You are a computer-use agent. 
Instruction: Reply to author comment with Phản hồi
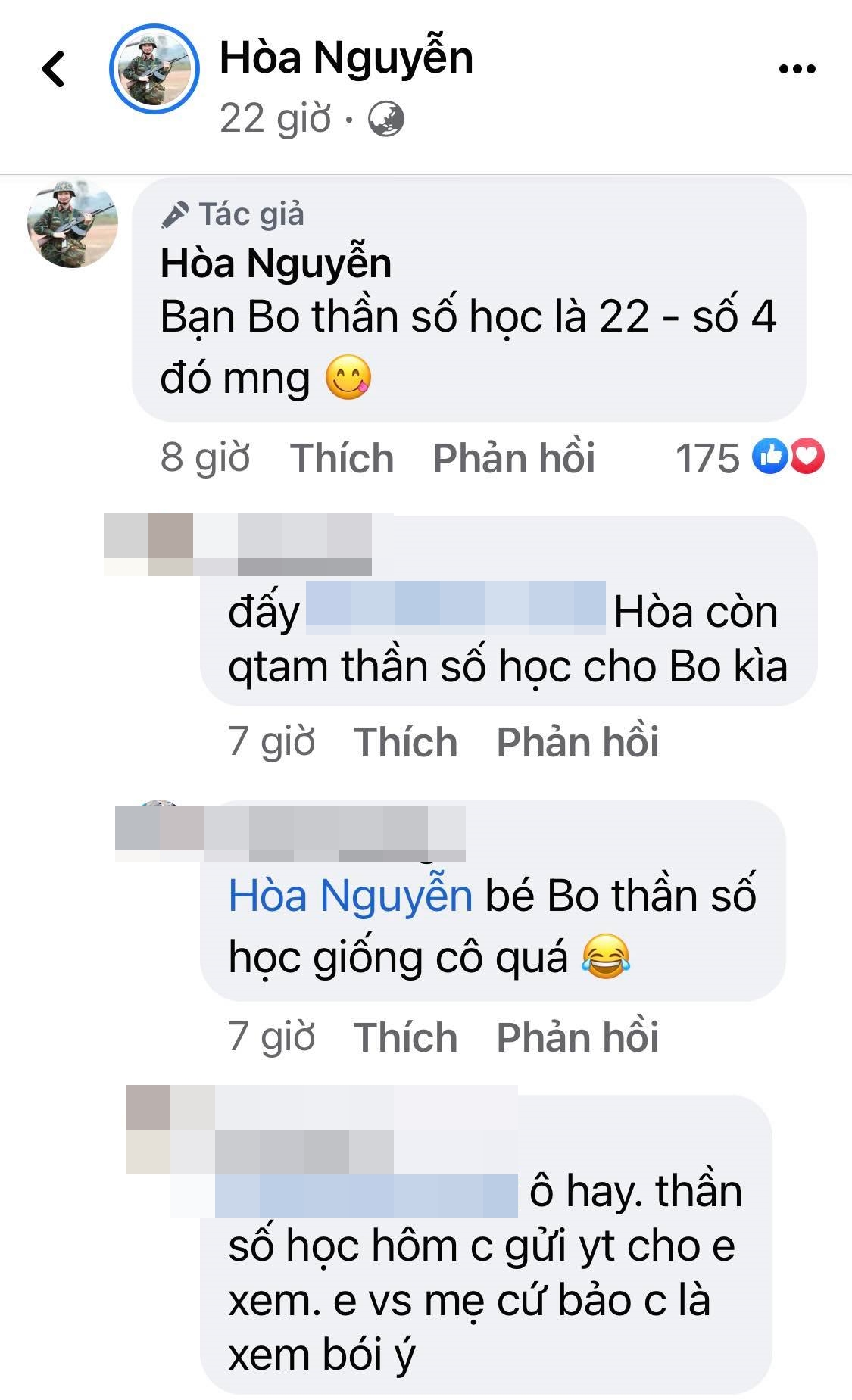pos(514,458)
